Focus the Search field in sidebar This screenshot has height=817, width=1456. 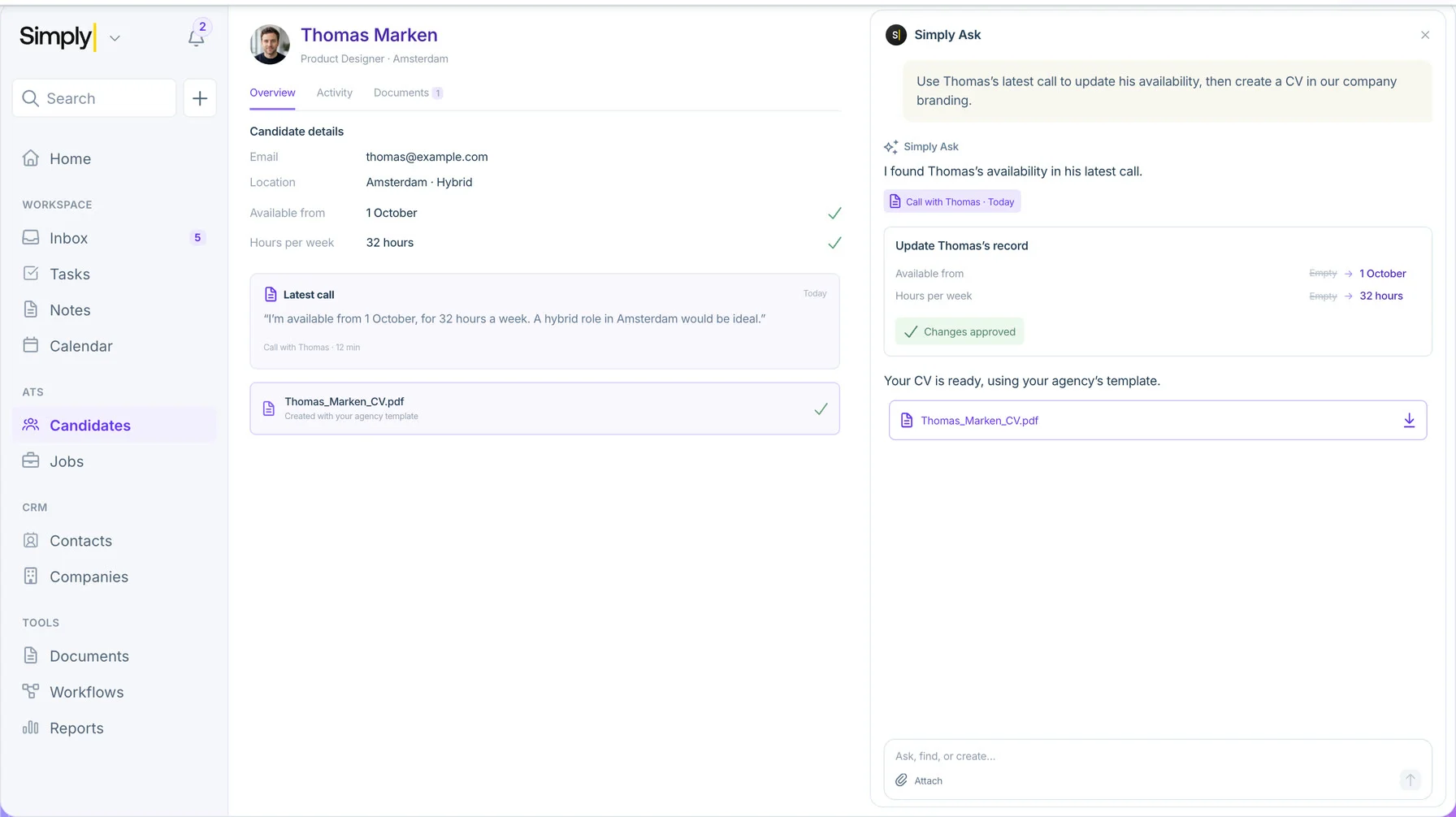point(94,98)
